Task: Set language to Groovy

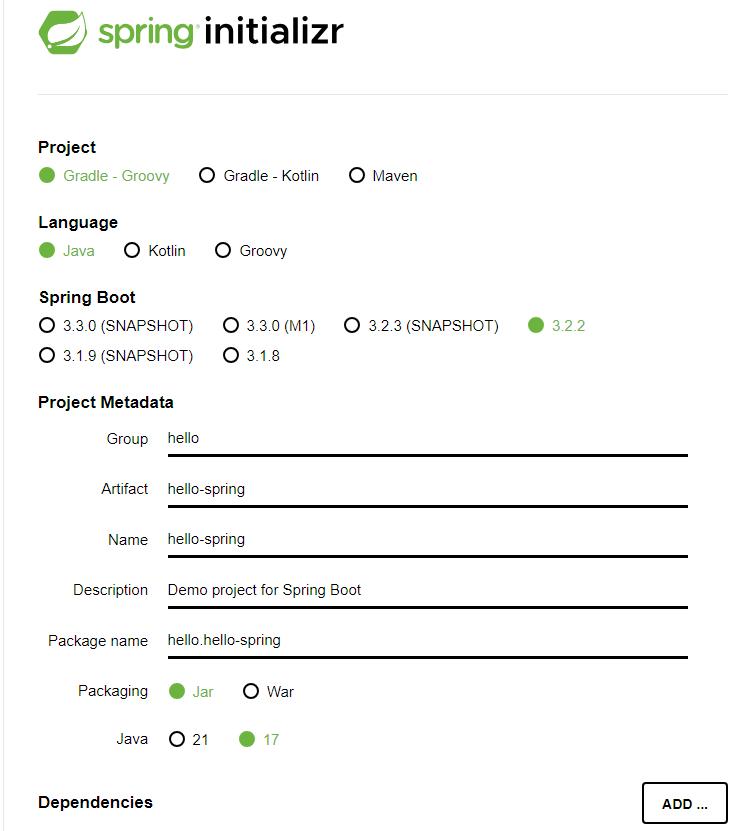Action: pyautogui.click(x=223, y=251)
